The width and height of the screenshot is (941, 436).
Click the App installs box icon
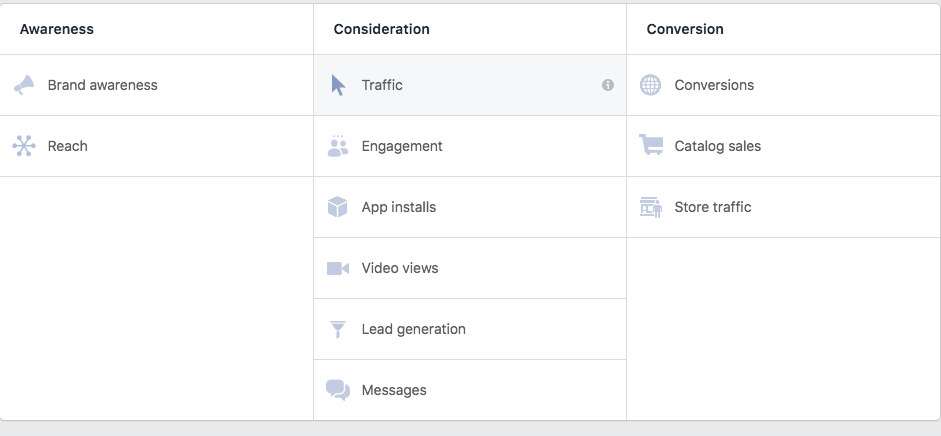(x=338, y=207)
